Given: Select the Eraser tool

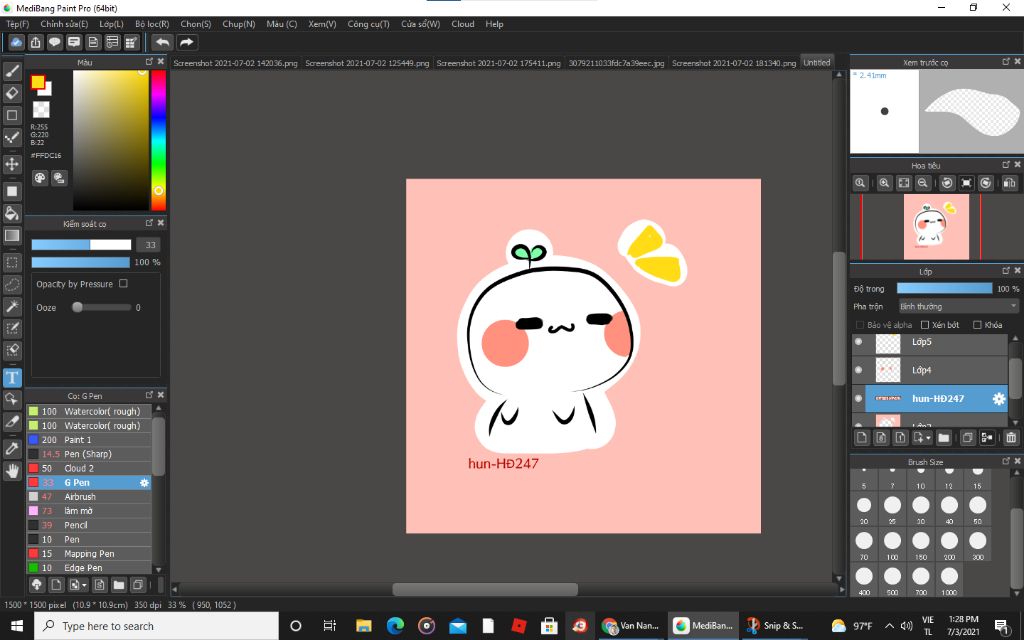Looking at the screenshot, I should pyautogui.click(x=12, y=93).
